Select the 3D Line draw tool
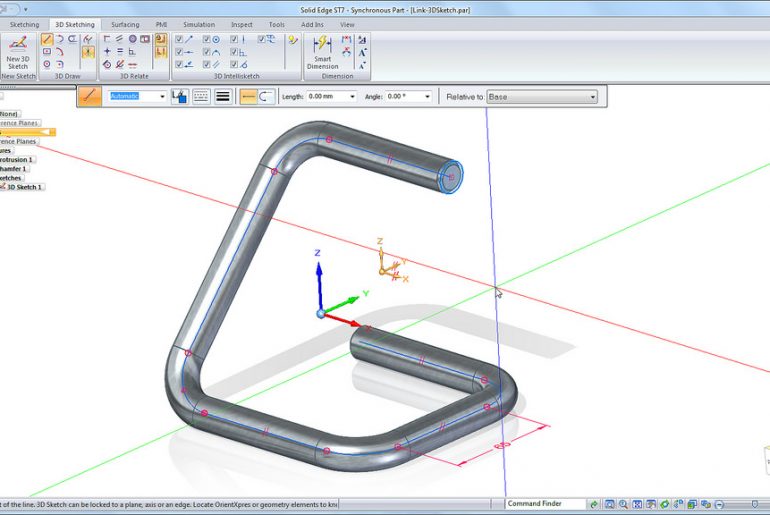The image size is (770, 515). coord(47,39)
